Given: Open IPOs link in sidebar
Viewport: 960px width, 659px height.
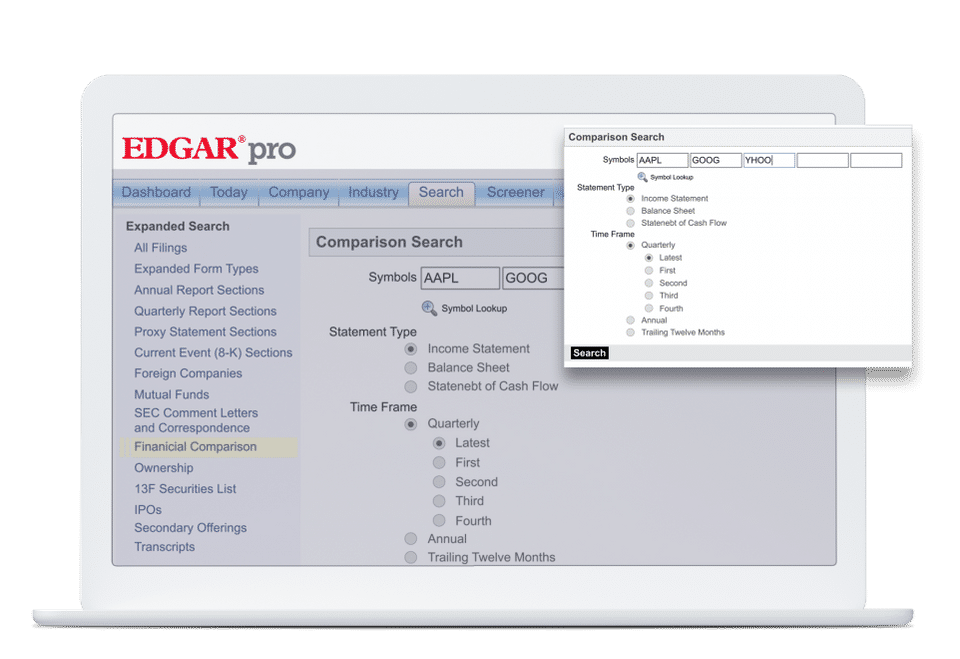Looking at the screenshot, I should click(148, 510).
